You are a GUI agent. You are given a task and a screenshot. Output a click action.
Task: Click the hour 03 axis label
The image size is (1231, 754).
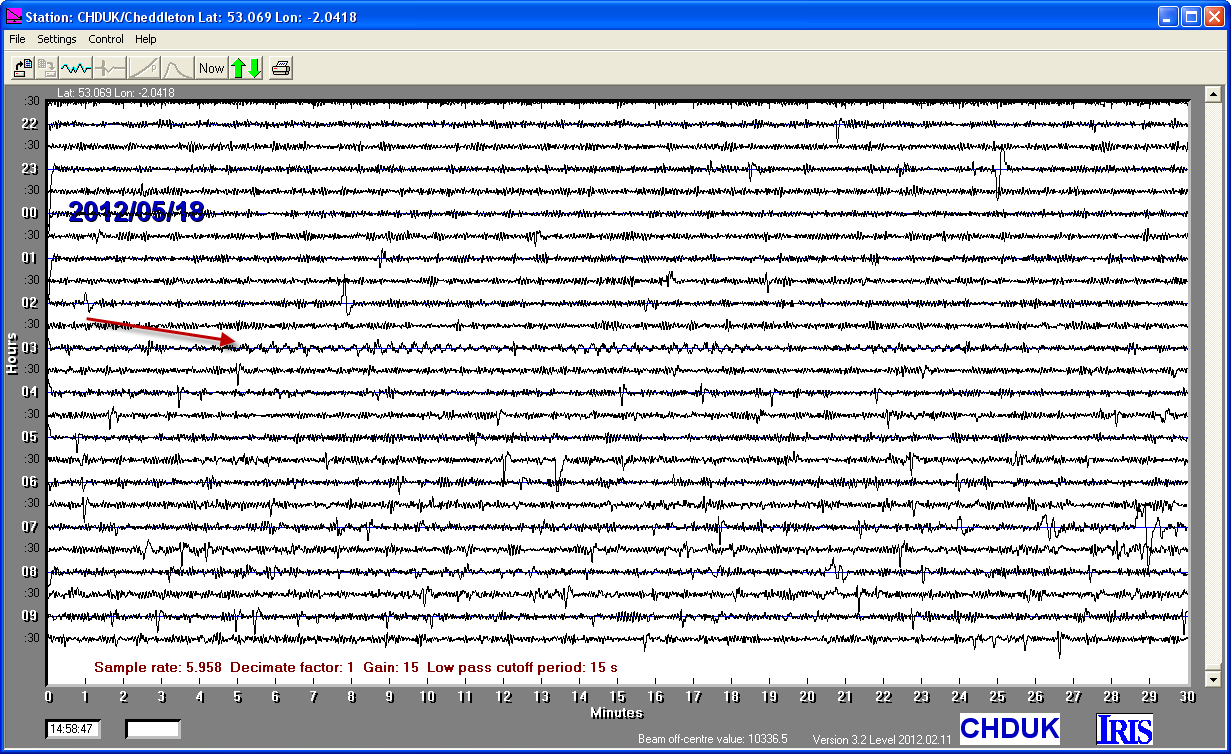(x=29, y=348)
